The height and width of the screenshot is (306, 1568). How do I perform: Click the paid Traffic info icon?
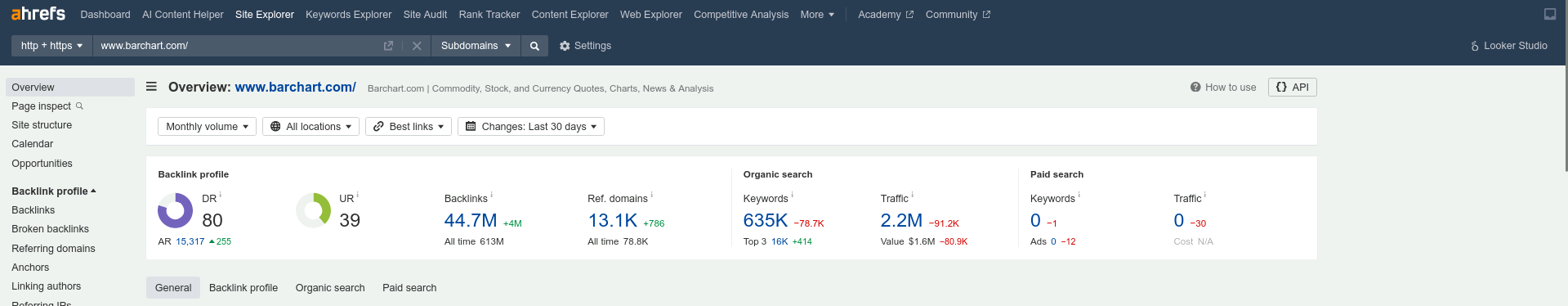click(x=1204, y=195)
